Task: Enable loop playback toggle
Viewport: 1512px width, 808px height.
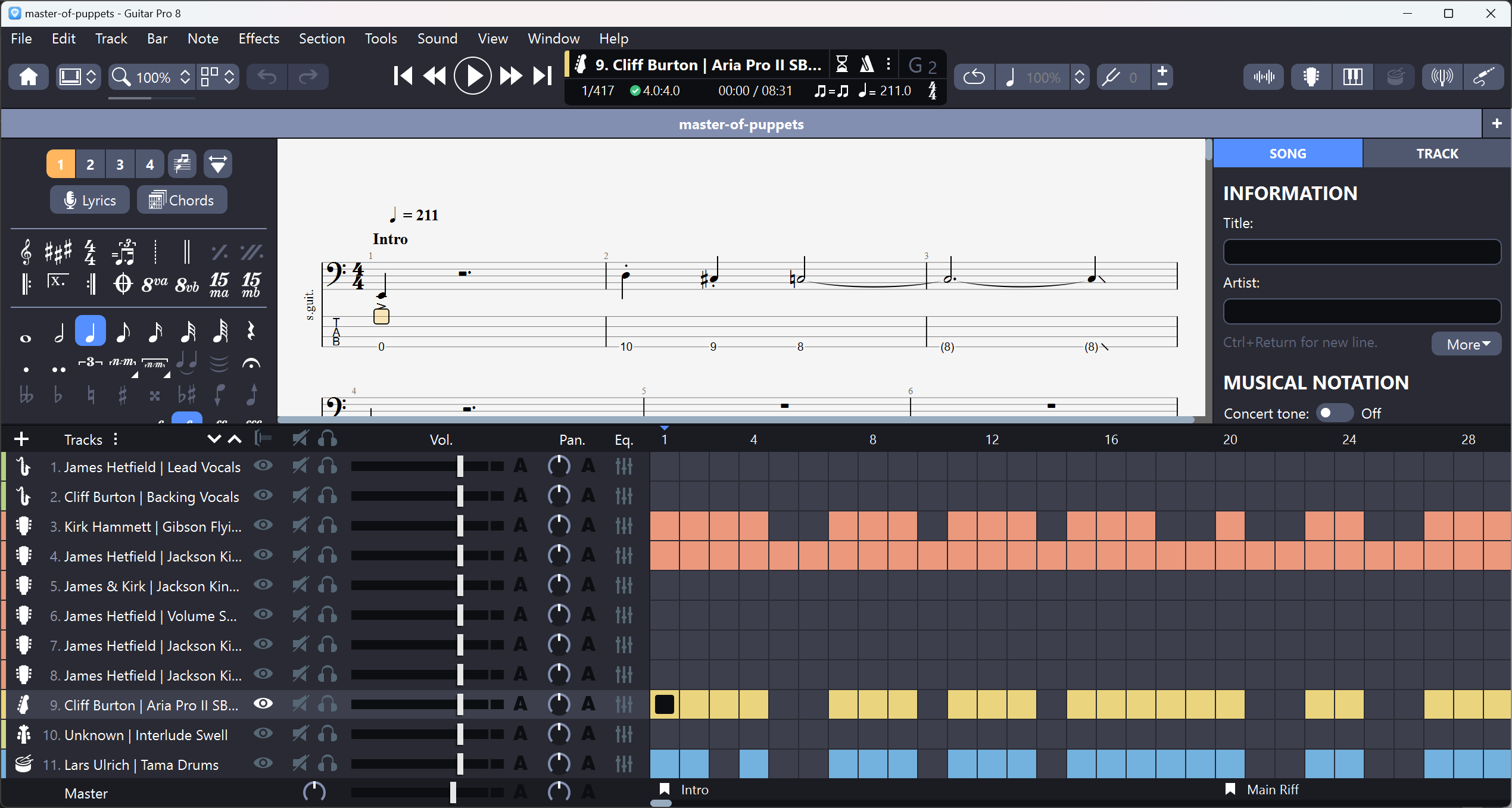Action: pos(974,77)
